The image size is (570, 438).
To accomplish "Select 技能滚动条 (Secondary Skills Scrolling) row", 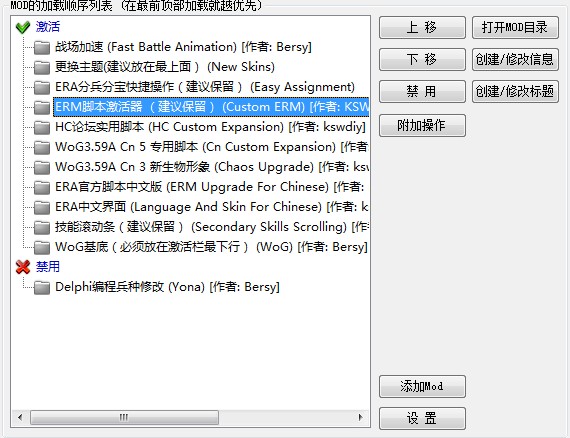I will click(212, 227).
